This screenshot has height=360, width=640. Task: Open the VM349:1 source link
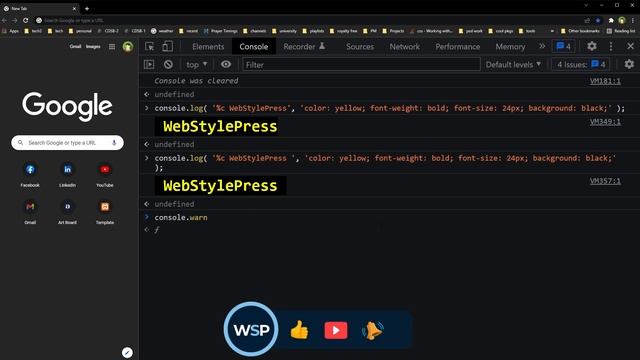(605, 122)
